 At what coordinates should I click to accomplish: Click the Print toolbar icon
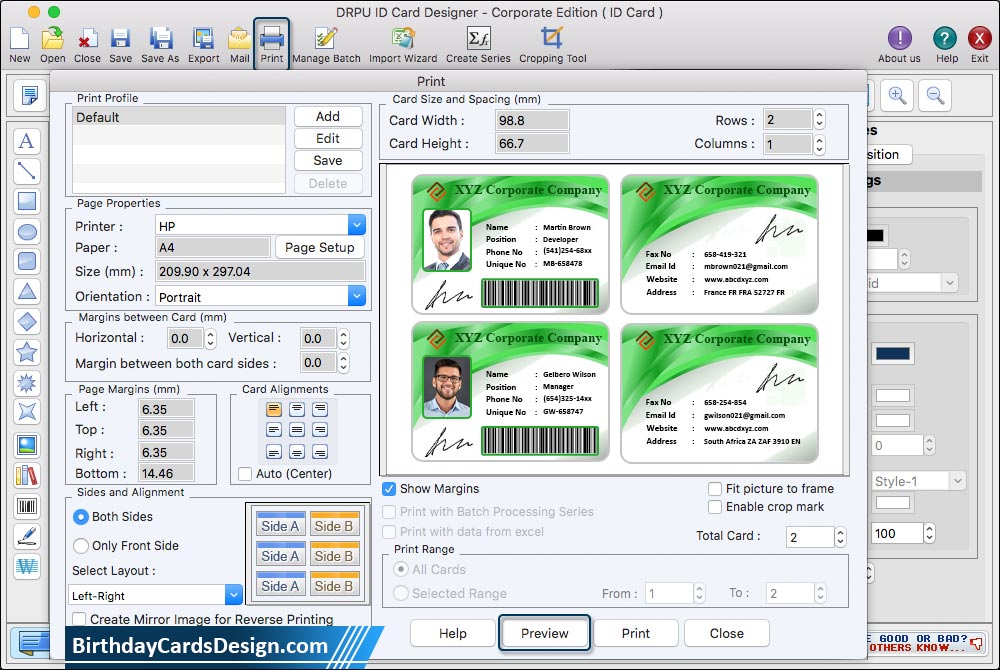click(x=272, y=43)
